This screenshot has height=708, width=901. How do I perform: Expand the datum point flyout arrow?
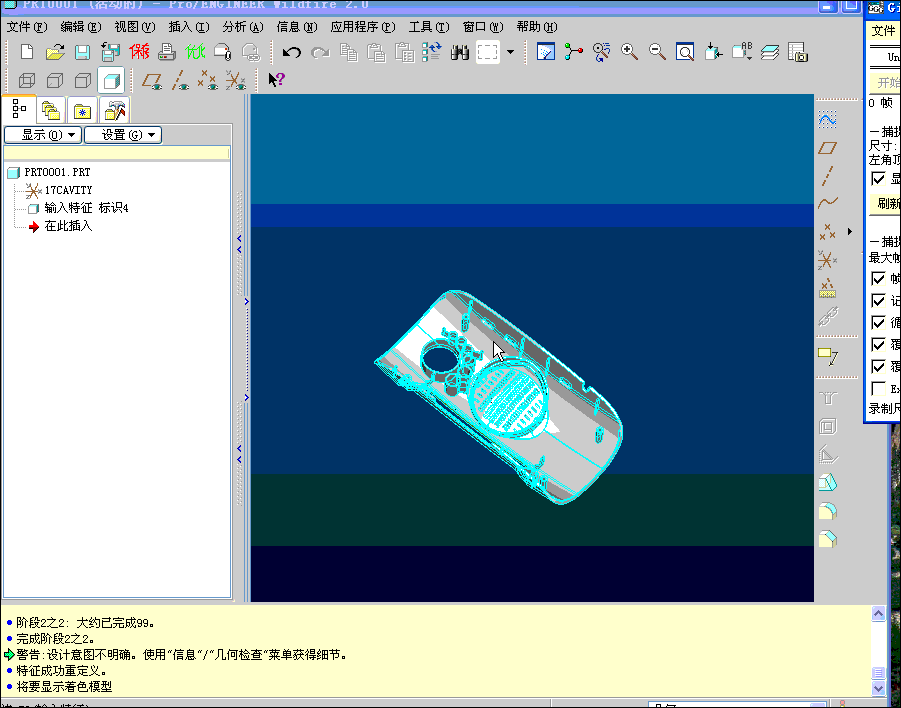point(850,232)
